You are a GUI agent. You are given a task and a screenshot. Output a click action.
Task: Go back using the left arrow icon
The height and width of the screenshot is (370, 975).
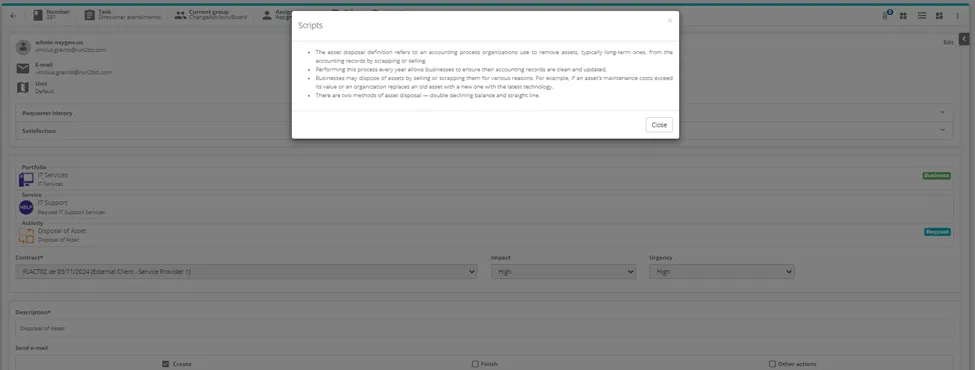[x=14, y=16]
